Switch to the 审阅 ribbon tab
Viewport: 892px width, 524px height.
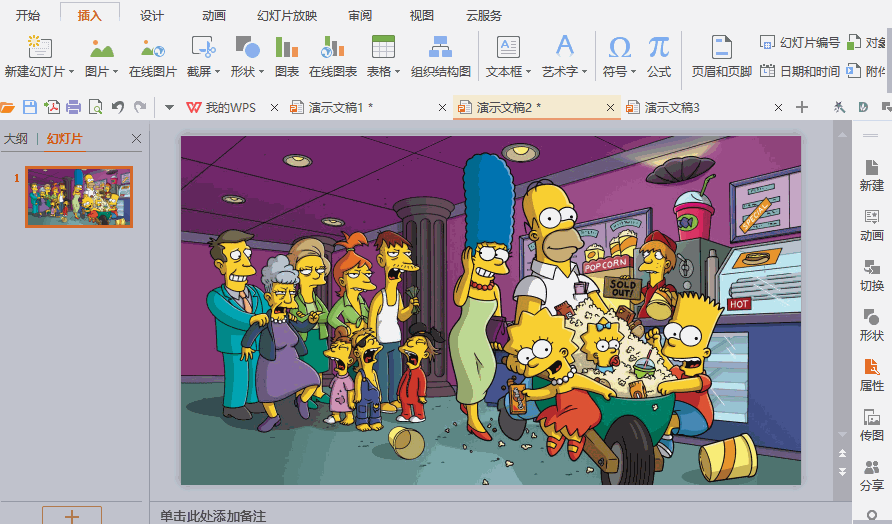(x=360, y=15)
